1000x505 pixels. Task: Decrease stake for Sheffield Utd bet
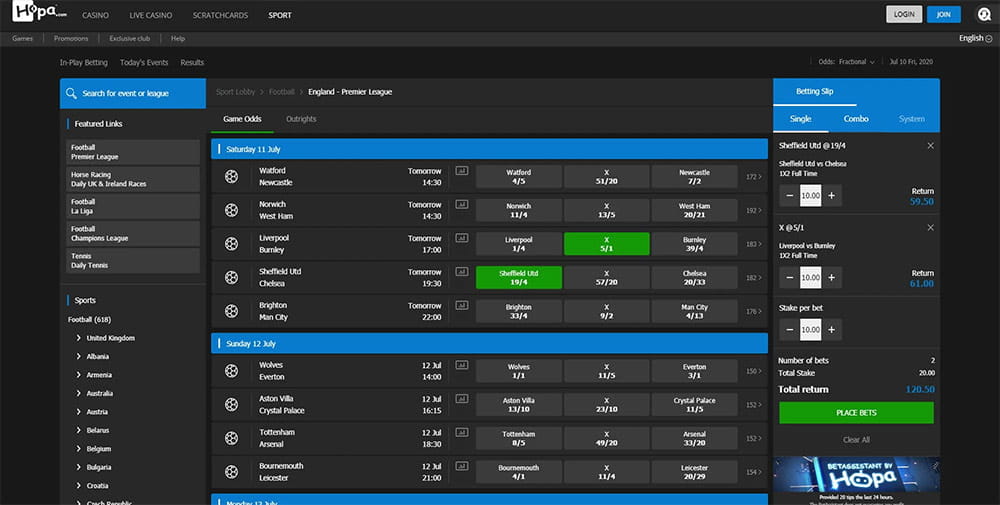790,196
